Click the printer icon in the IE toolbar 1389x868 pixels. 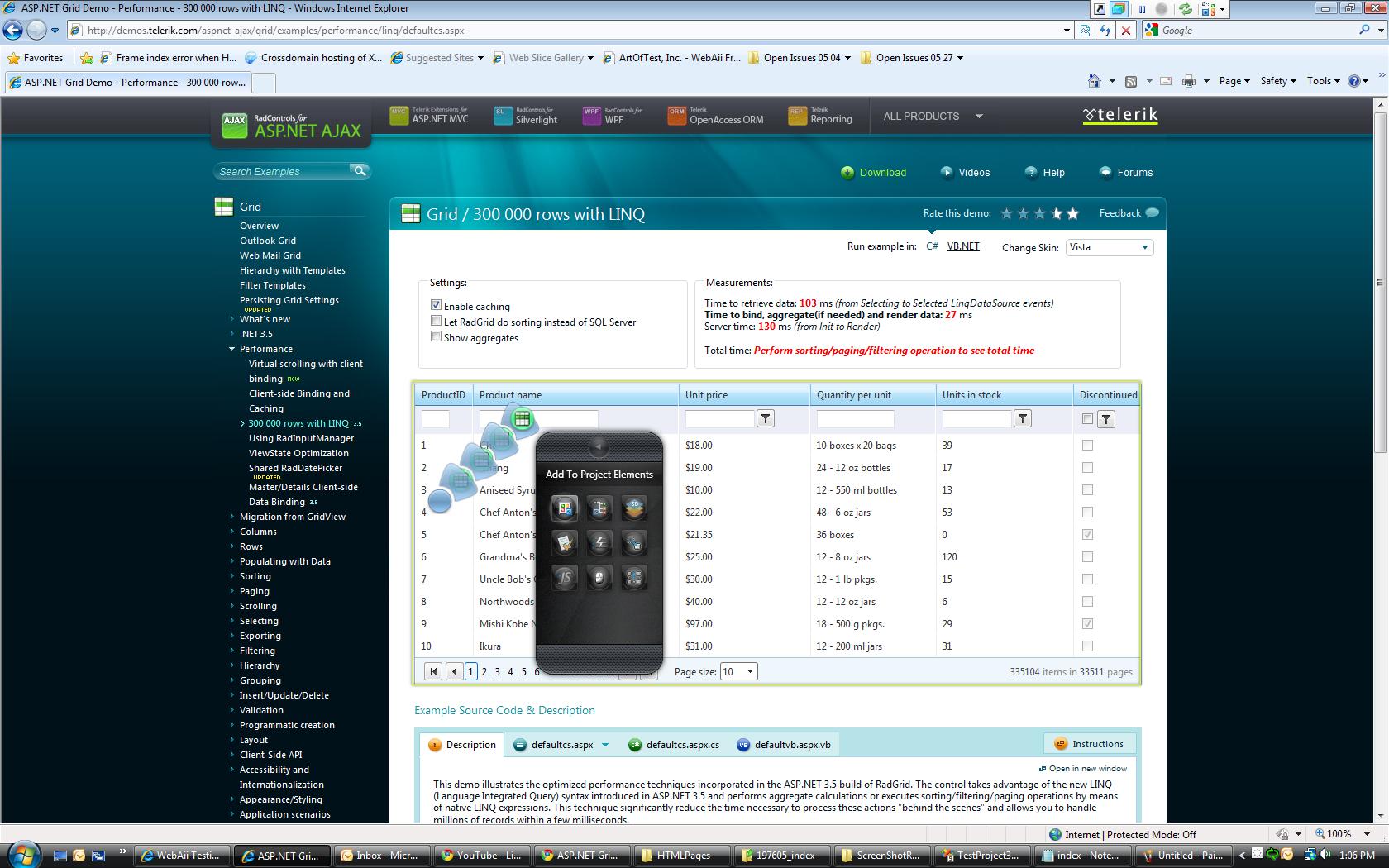pyautogui.click(x=1189, y=81)
